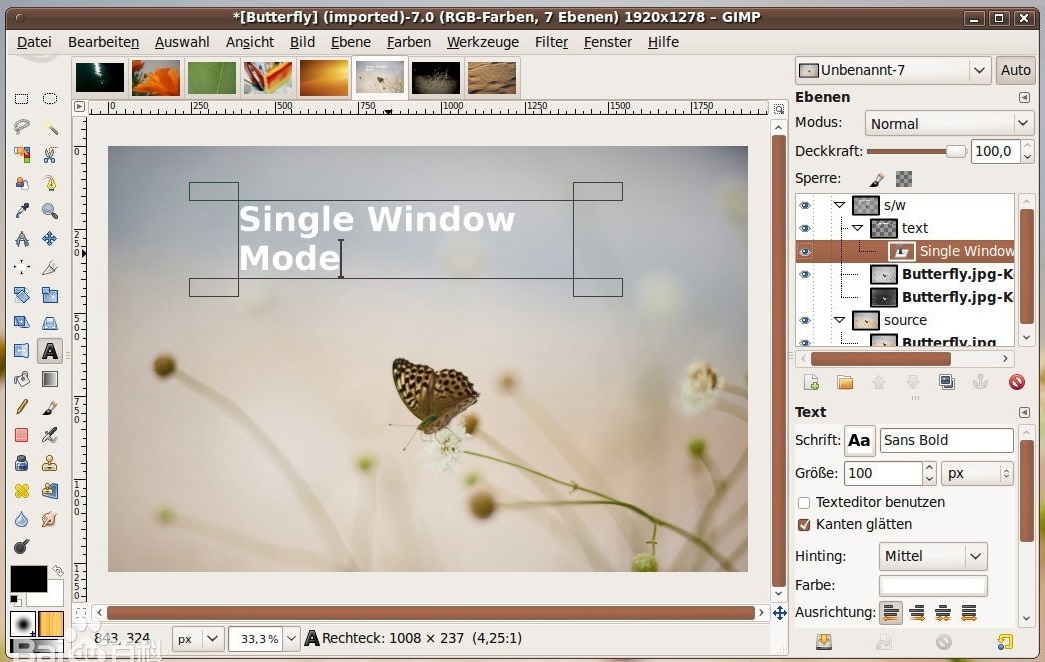Viewport: 1045px width, 662px height.
Task: Open the Filter menu
Action: pyautogui.click(x=551, y=42)
